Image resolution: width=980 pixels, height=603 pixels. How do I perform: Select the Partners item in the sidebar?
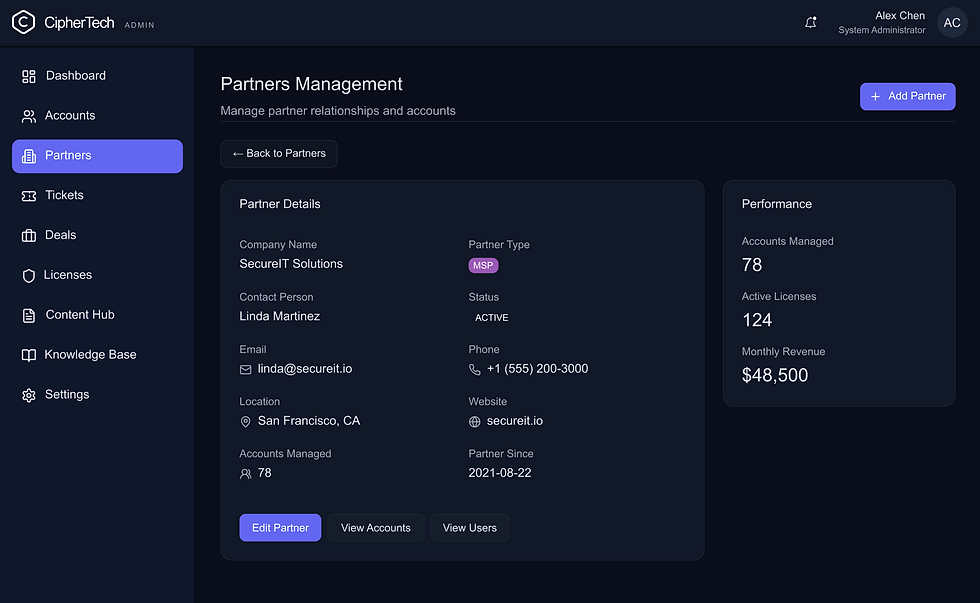(x=70, y=155)
